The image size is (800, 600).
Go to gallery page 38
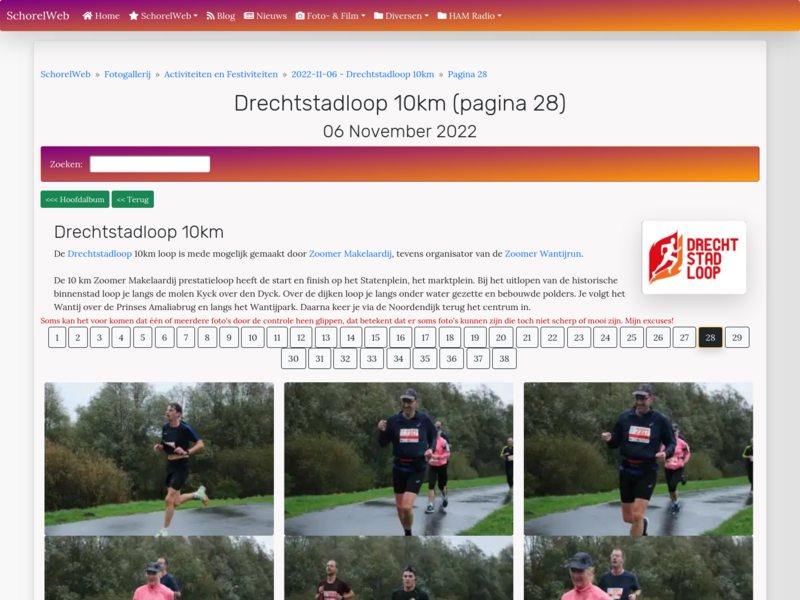[x=504, y=358]
